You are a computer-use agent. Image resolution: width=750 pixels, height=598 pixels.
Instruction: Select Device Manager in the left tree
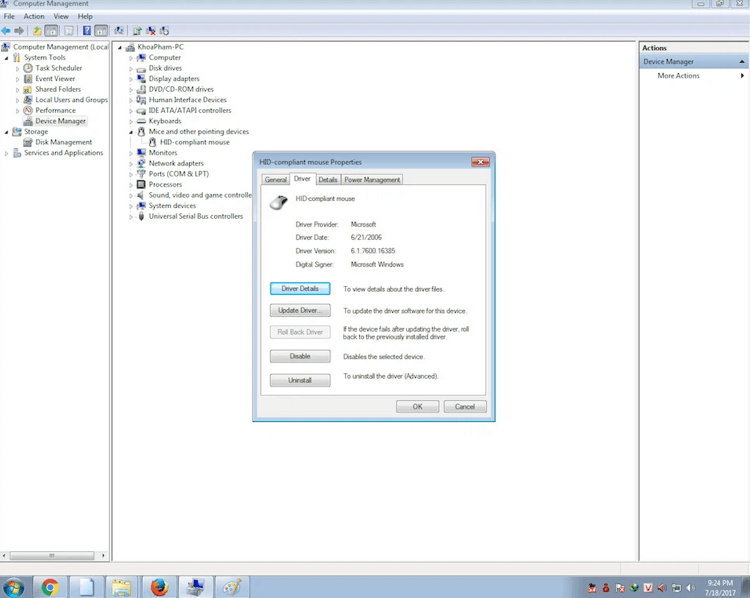(60, 121)
